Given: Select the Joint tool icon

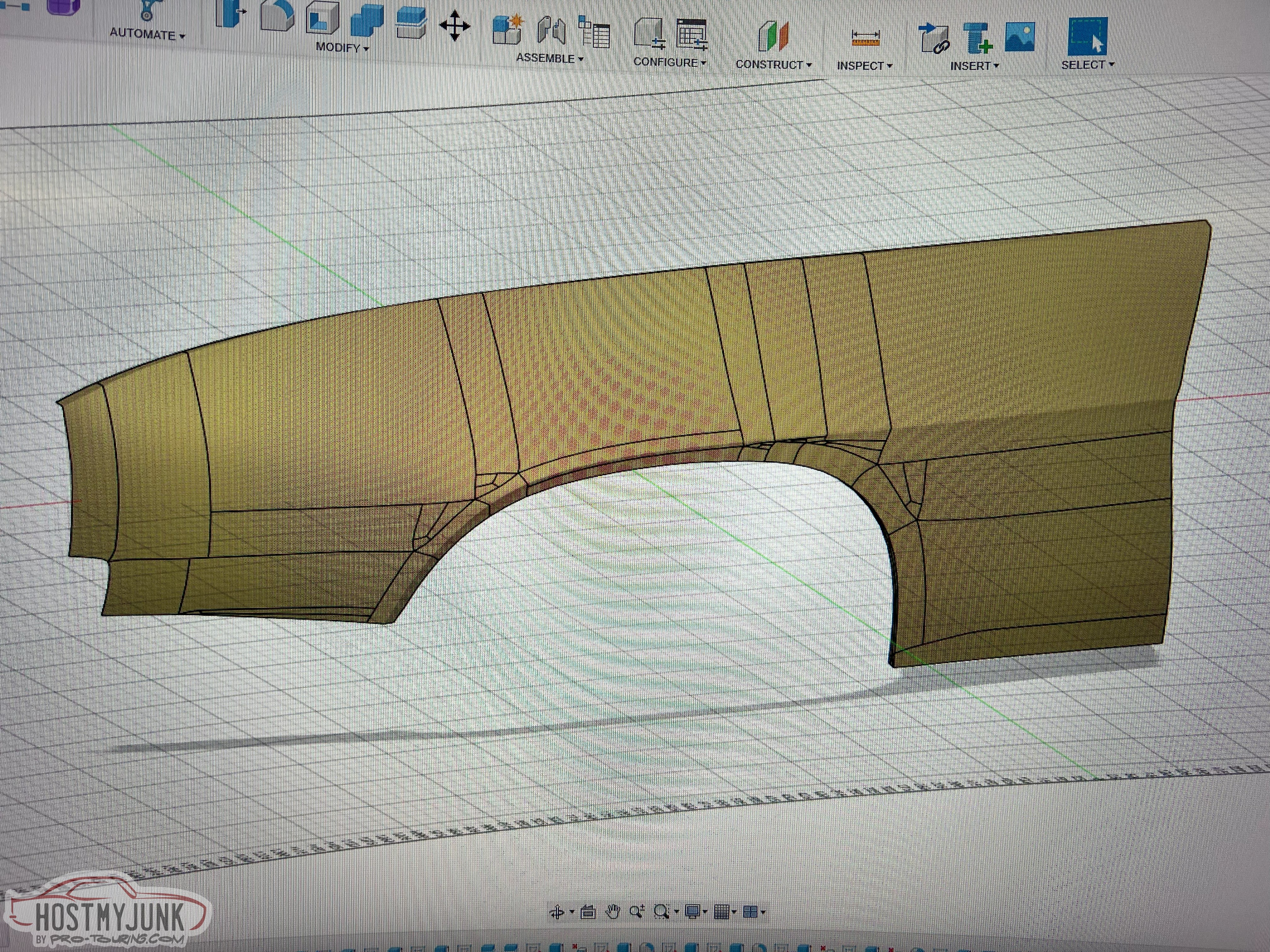Looking at the screenshot, I should pyautogui.click(x=551, y=31).
